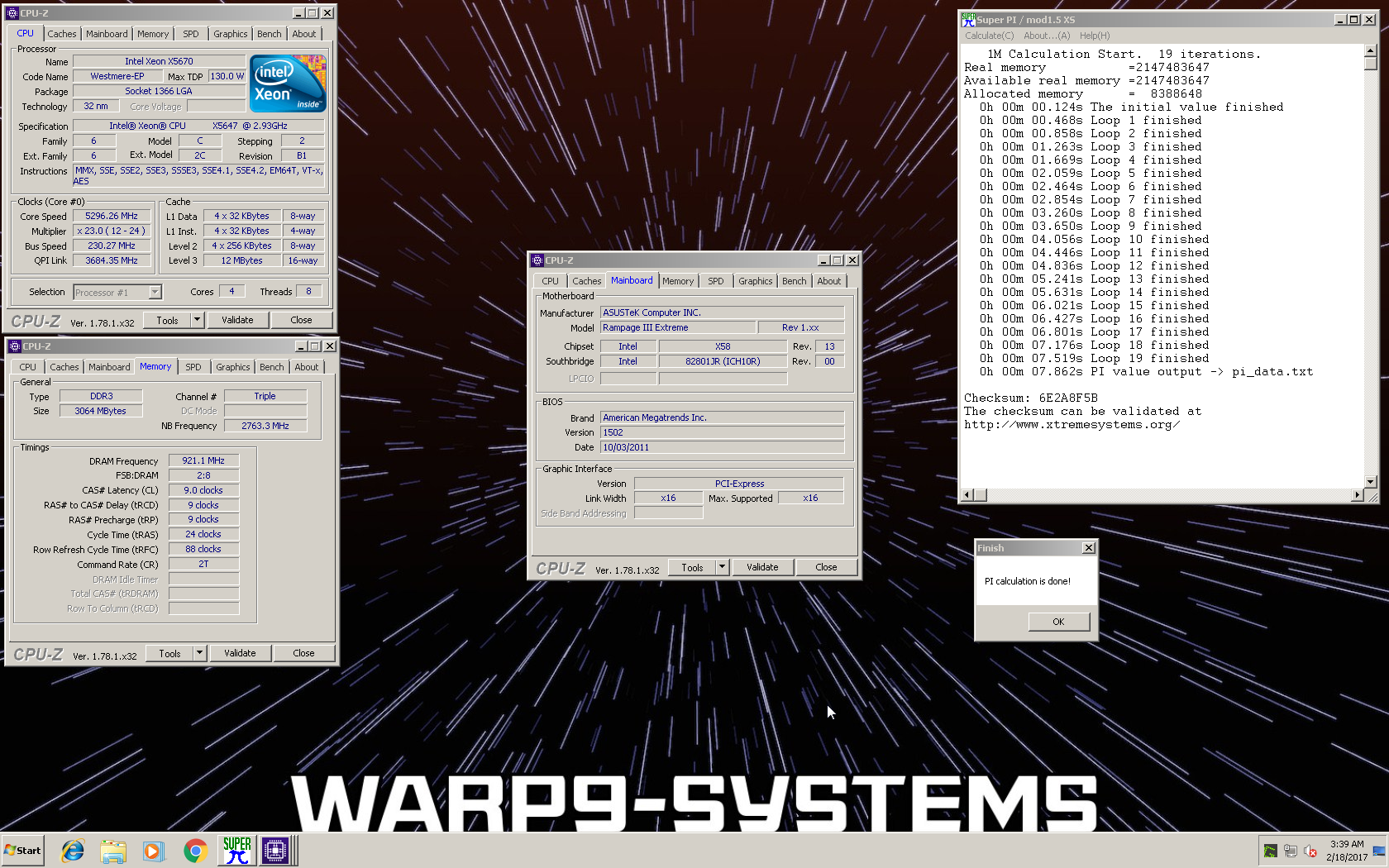Switch to SPD tab in Memory CPU-Z window
Screen dimensions: 1389x868
pyautogui.click(x=193, y=367)
